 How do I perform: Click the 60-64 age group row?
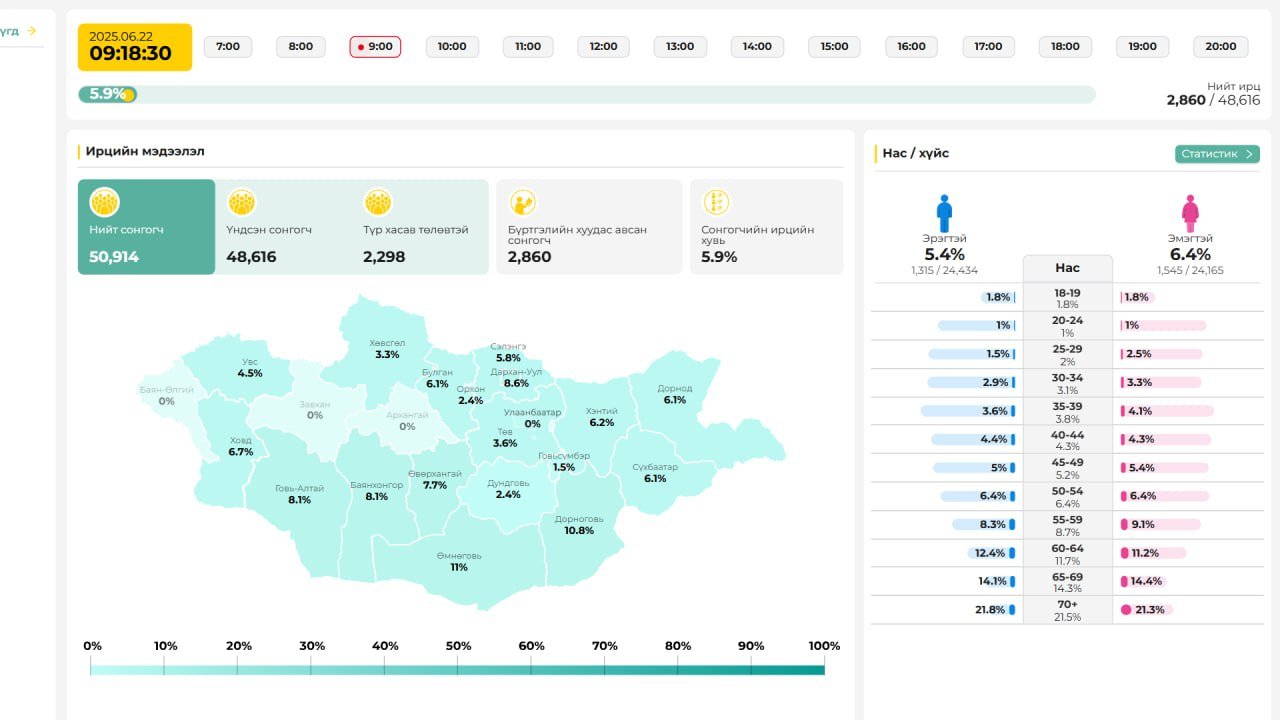1067,553
